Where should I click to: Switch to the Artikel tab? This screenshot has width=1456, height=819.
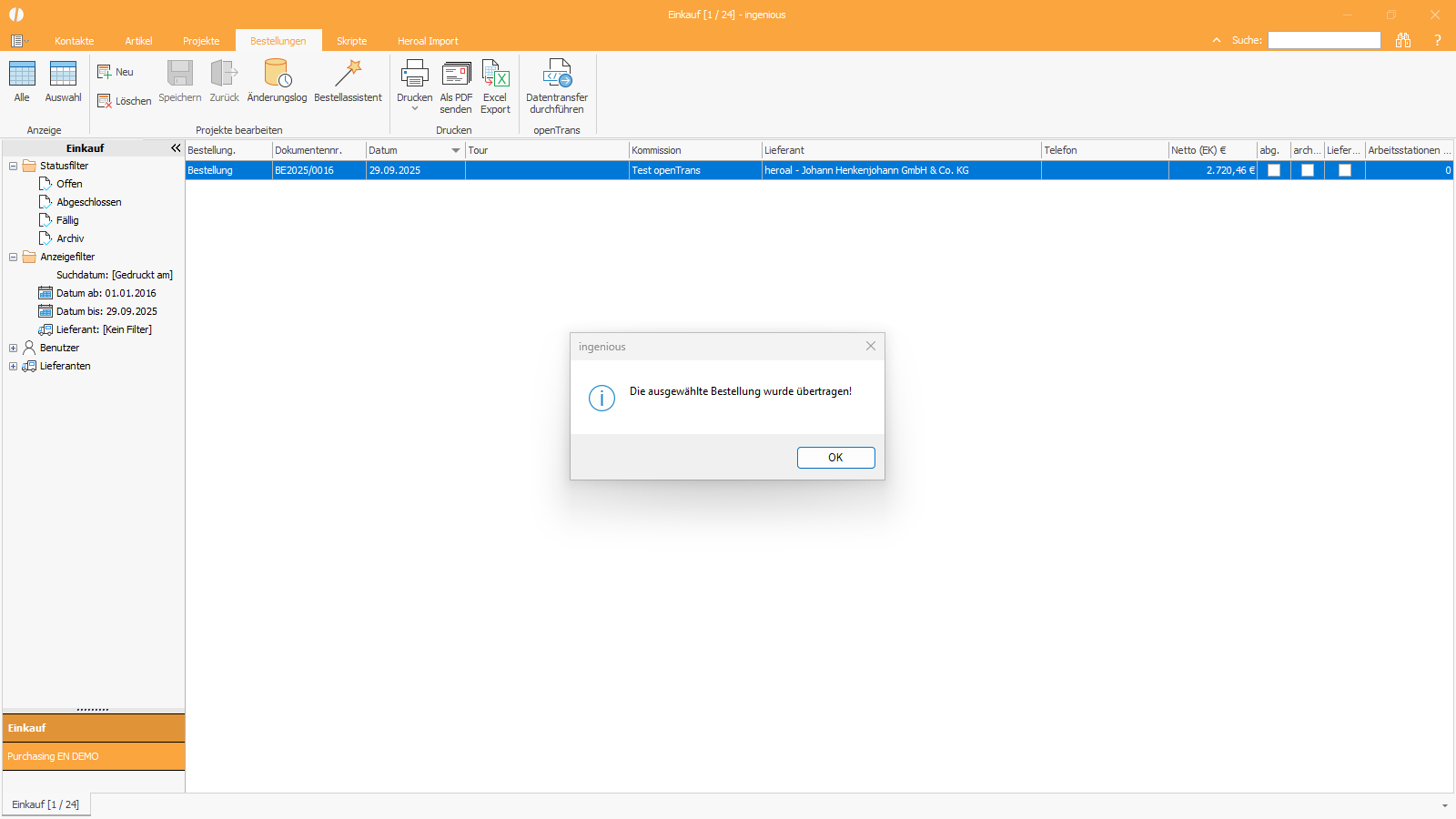pyautogui.click(x=138, y=41)
